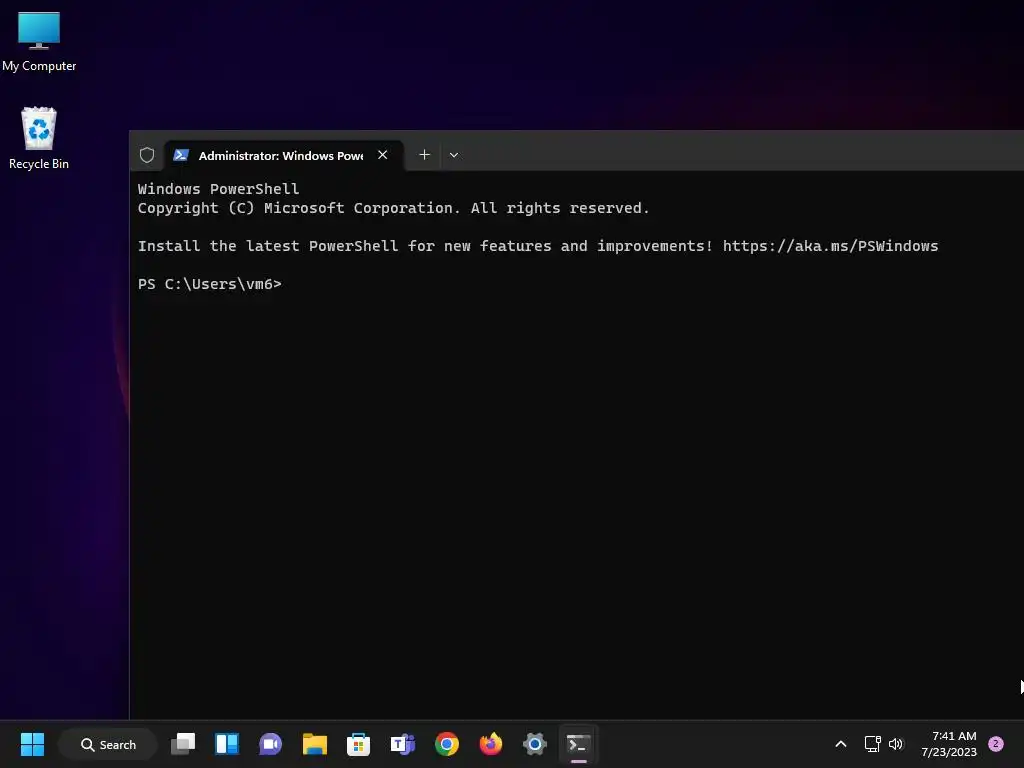Click the taskbar Search box
Screen dimensions: 1024x768
click(x=108, y=744)
